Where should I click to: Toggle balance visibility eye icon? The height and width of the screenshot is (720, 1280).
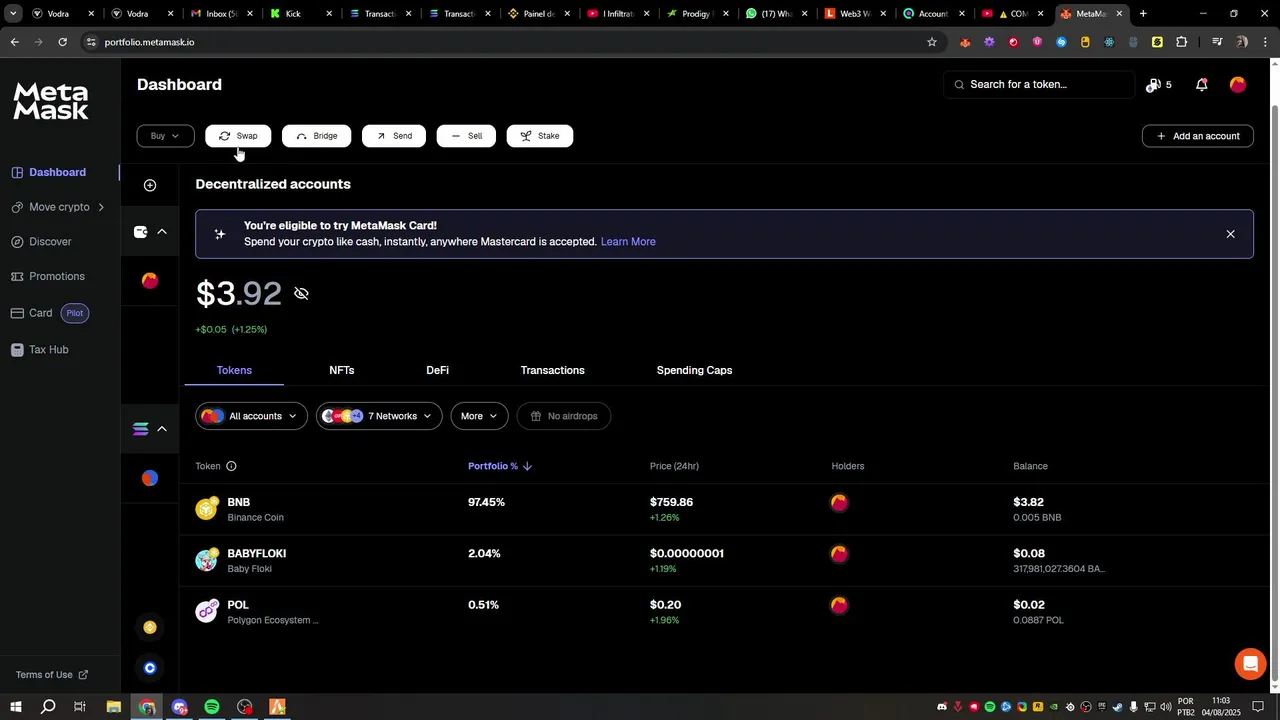tap(301, 294)
